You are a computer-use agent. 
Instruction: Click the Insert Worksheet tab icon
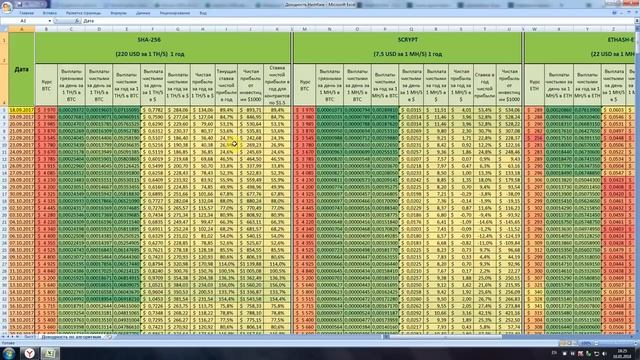(109, 337)
